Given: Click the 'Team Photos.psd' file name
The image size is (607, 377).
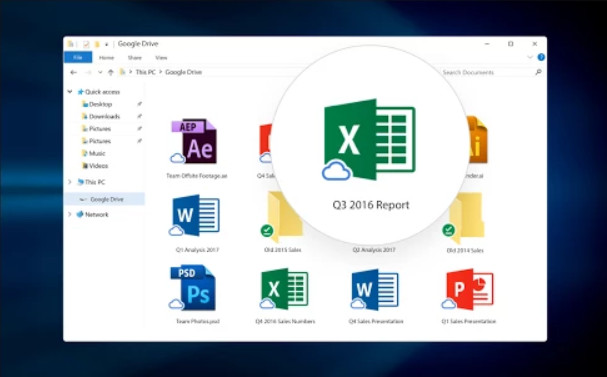Looking at the screenshot, I should [198, 321].
